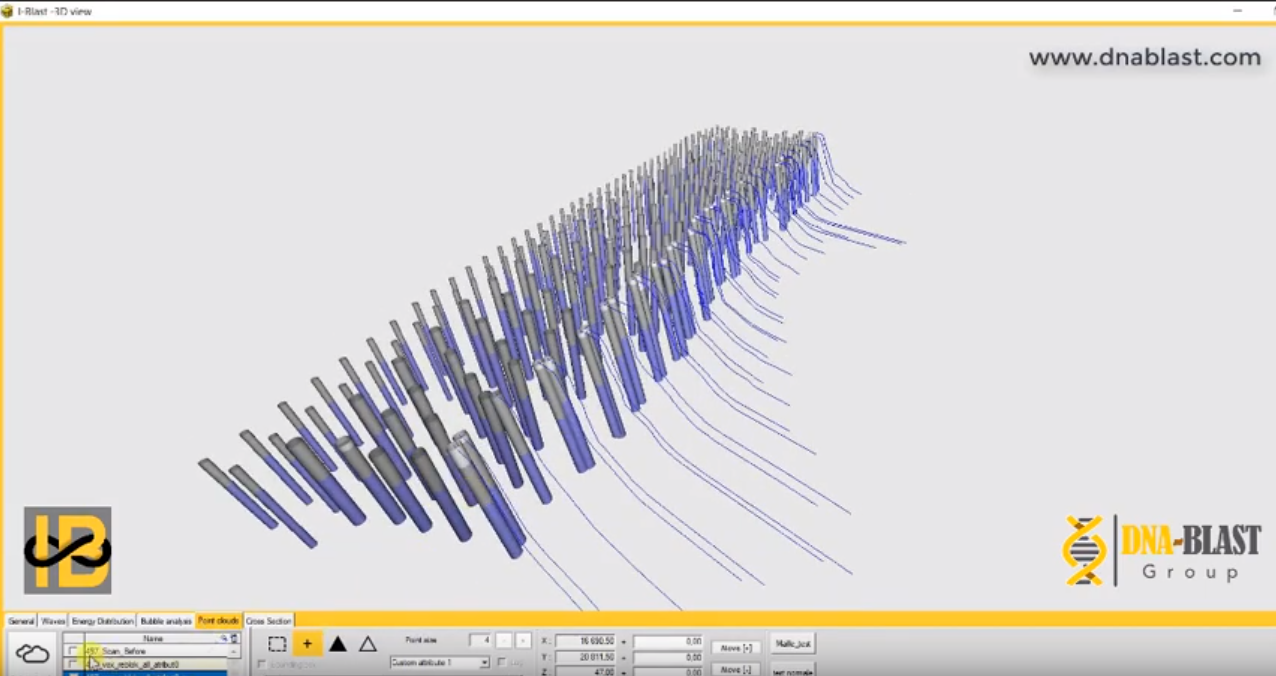Image resolution: width=1276 pixels, height=676 pixels.
Task: Decrease point size with minus button
Action: click(x=504, y=640)
